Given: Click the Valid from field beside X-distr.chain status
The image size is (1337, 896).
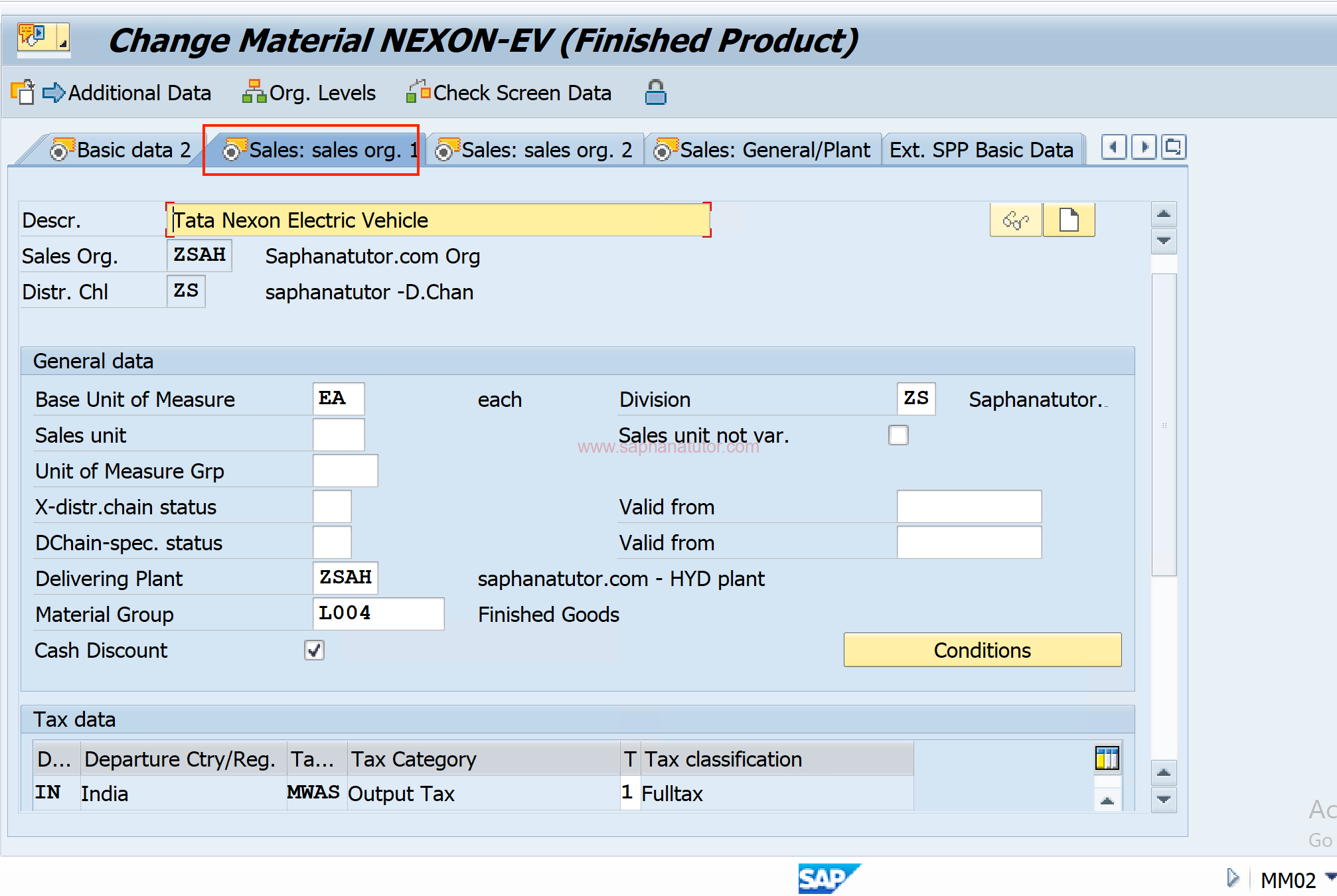Looking at the screenshot, I should 969,506.
